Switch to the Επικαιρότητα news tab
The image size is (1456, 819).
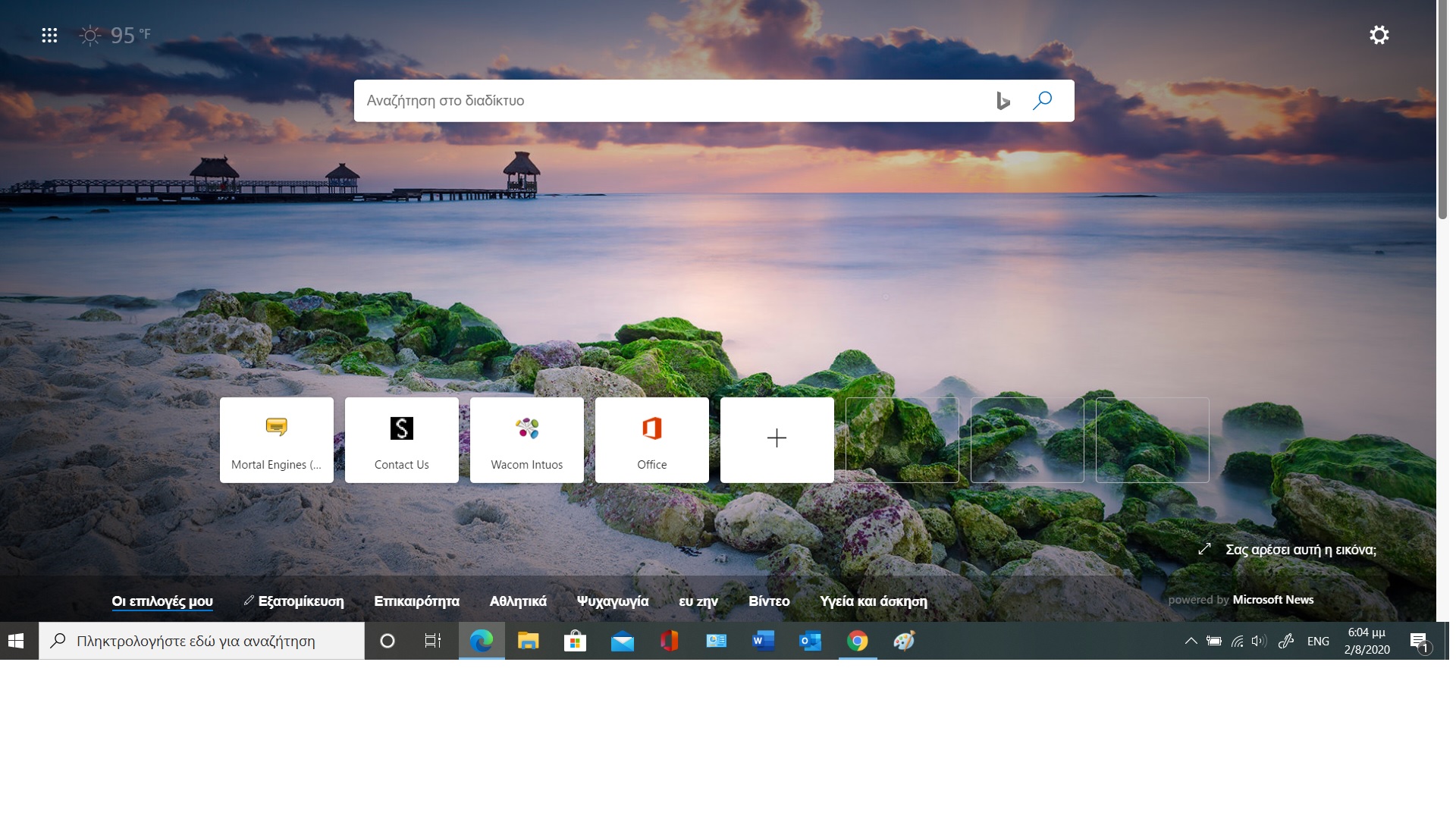[x=416, y=601]
